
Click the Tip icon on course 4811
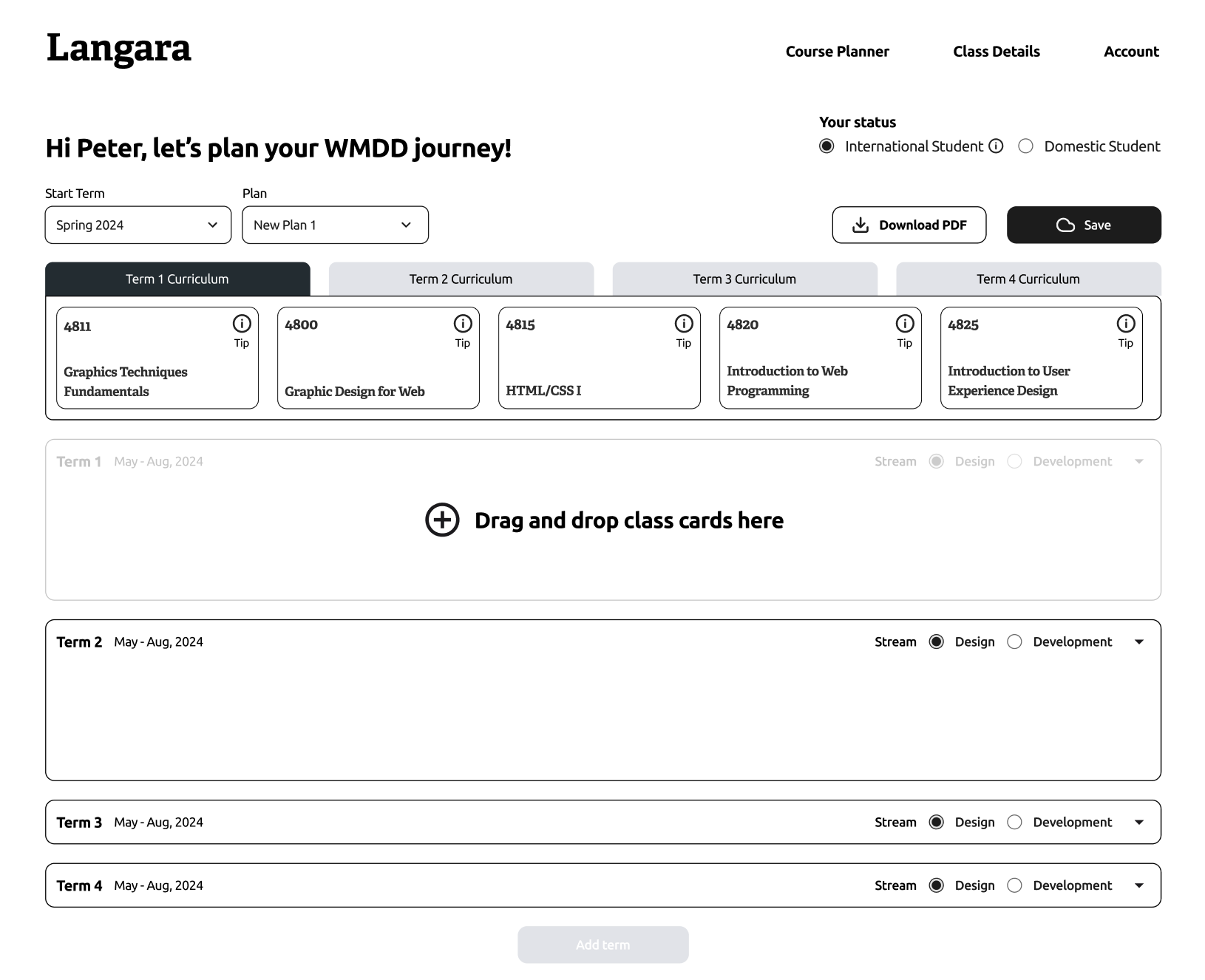(x=242, y=324)
